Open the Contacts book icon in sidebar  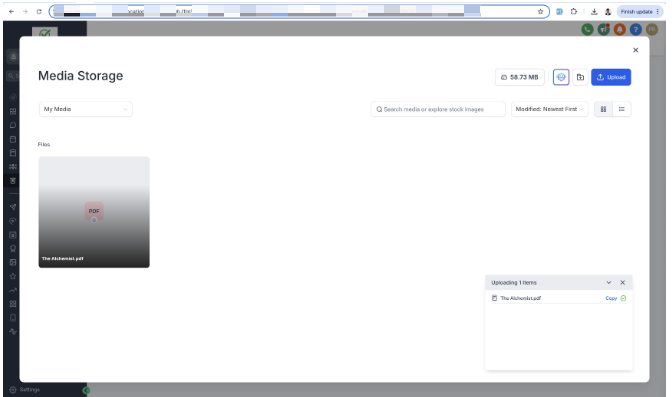click(13, 153)
